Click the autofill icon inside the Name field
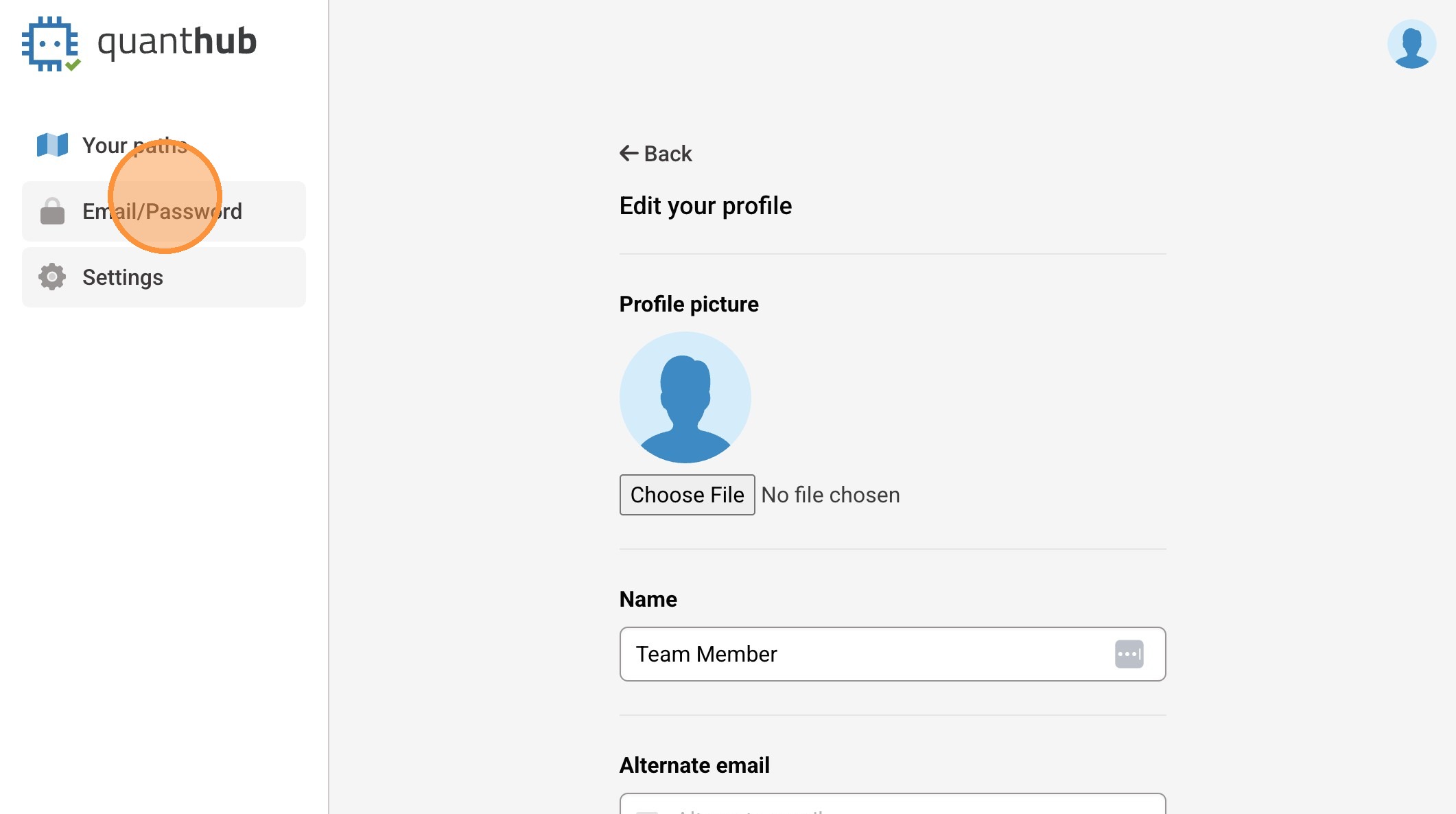This screenshot has width=1456, height=814. pyautogui.click(x=1129, y=654)
